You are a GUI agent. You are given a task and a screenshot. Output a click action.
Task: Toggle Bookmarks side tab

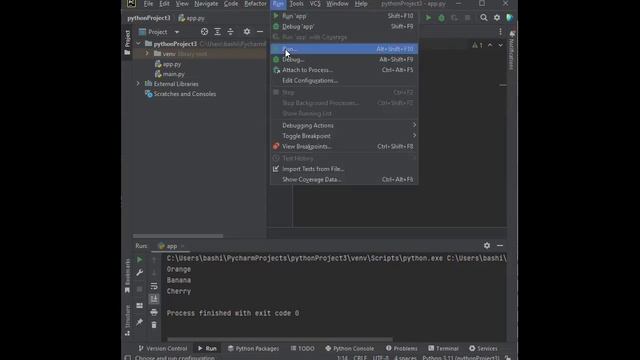point(127,276)
